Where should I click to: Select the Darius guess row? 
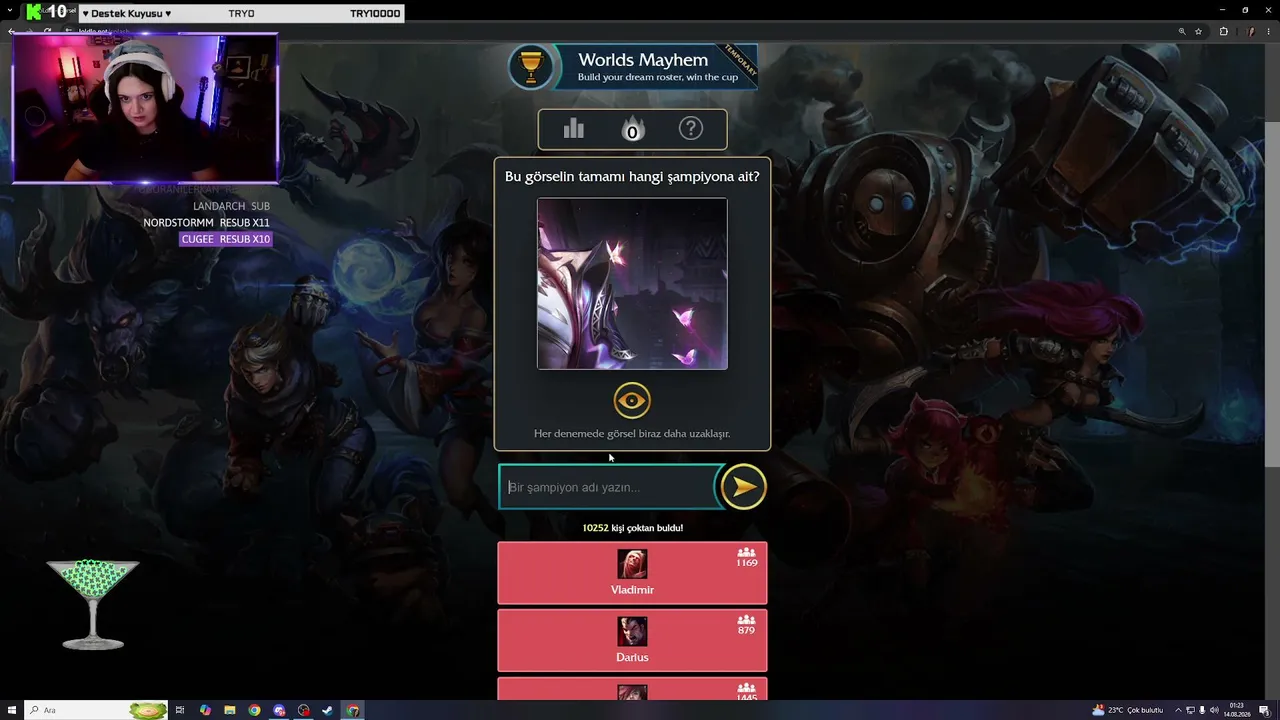tap(632, 640)
